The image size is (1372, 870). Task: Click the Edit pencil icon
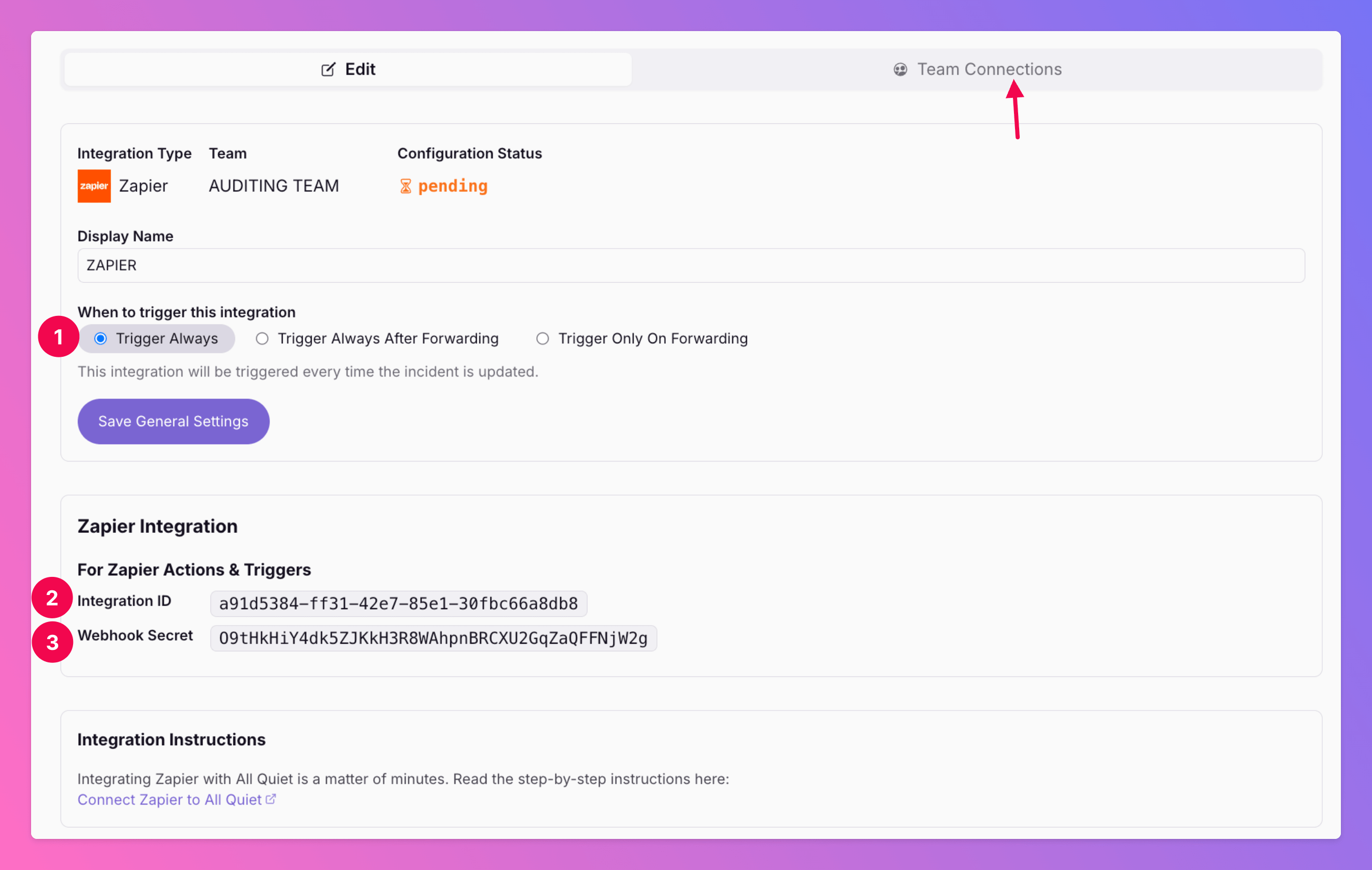[328, 69]
